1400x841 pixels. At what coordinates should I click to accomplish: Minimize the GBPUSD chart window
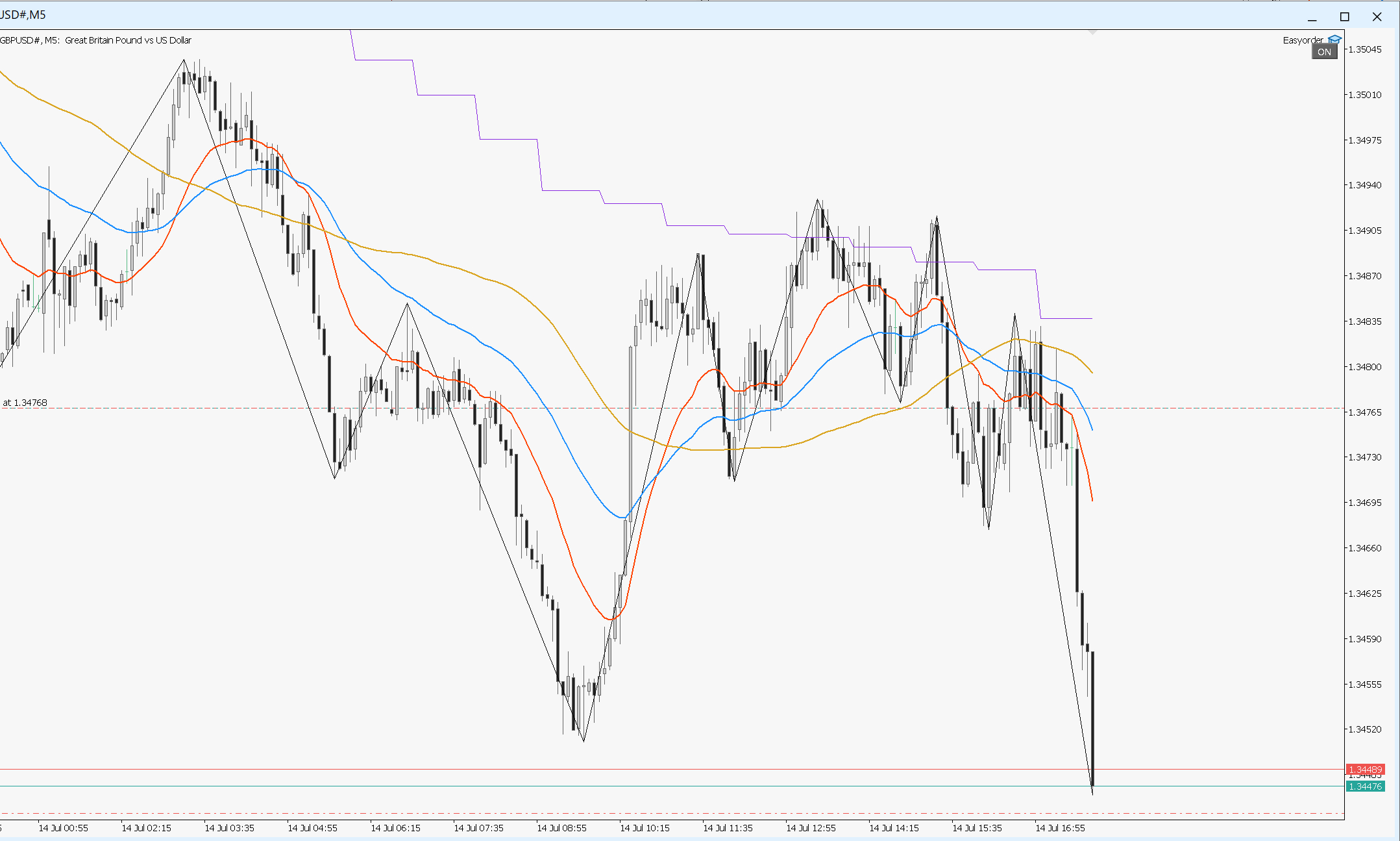click(x=1312, y=17)
